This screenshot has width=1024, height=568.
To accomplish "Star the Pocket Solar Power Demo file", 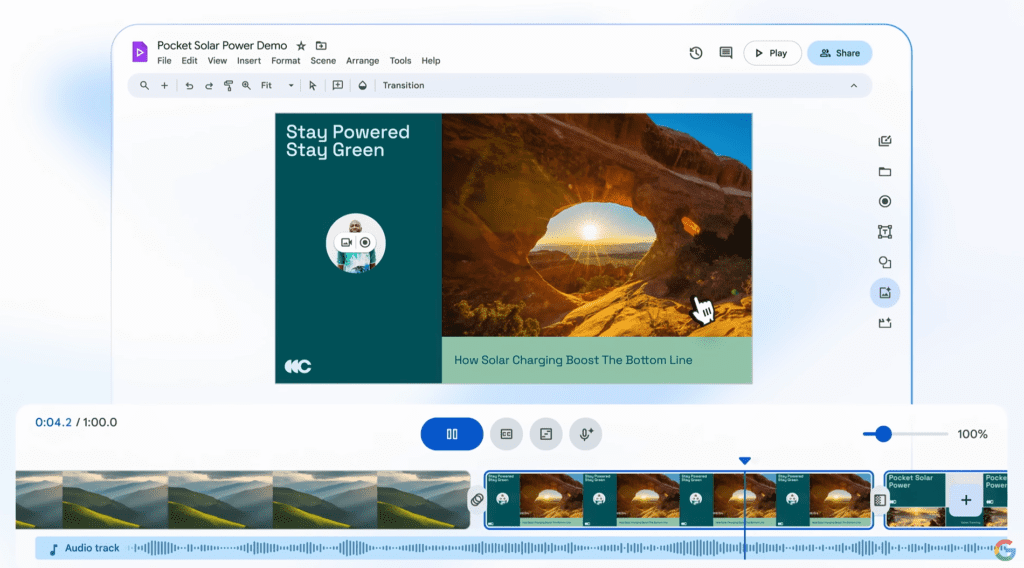I will (301, 46).
